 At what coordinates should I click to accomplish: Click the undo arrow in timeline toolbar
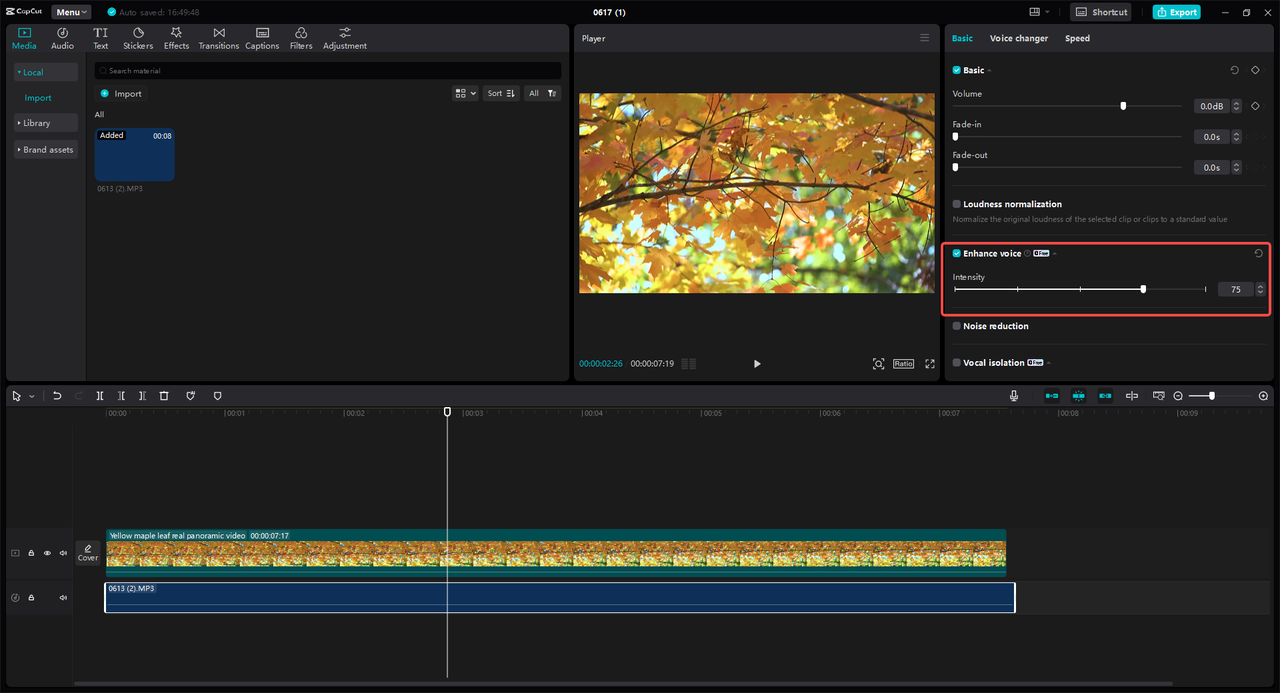click(x=57, y=396)
